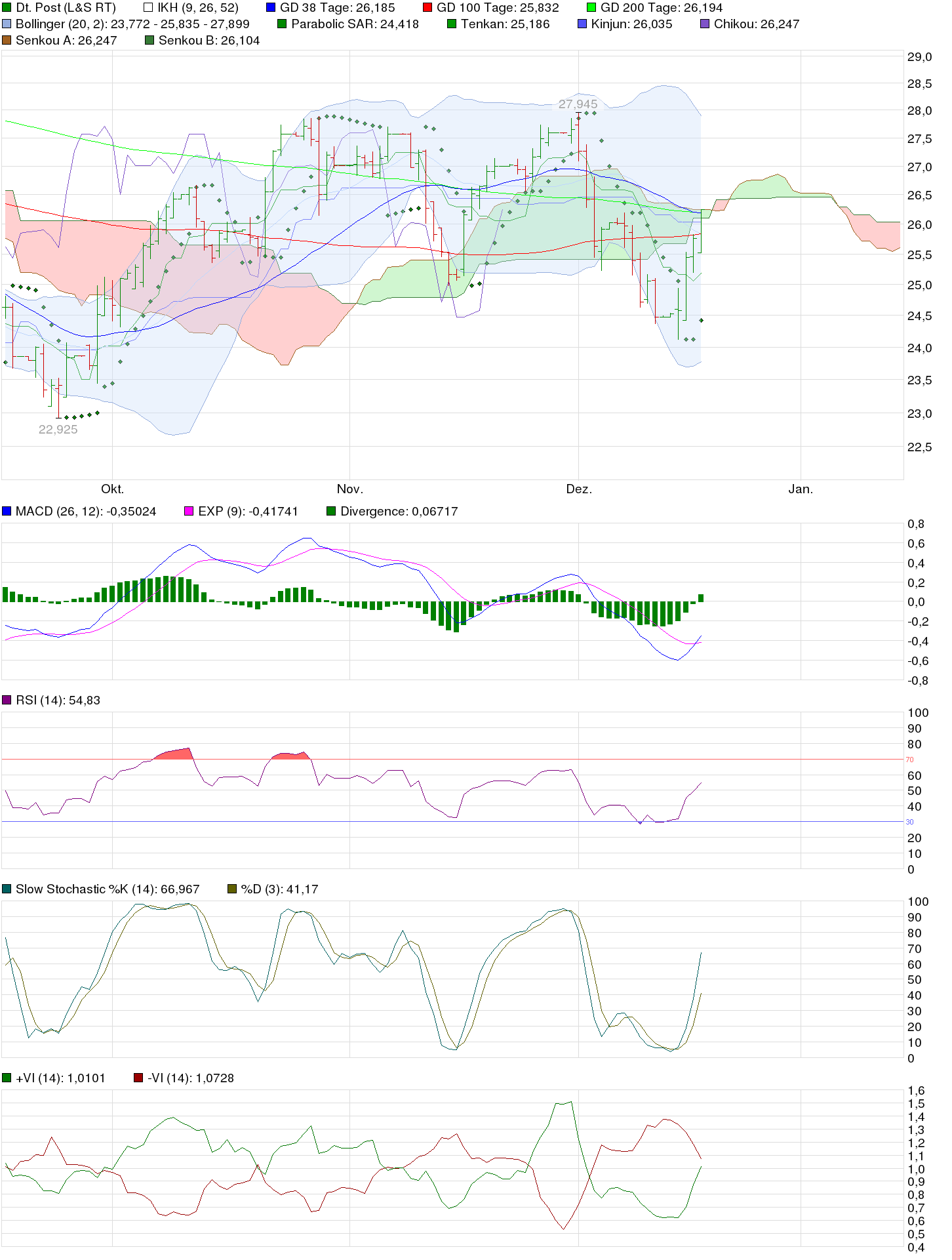Select 'GD 200 Tage: 26,194' text
The image size is (952, 1260).
tap(662, 8)
